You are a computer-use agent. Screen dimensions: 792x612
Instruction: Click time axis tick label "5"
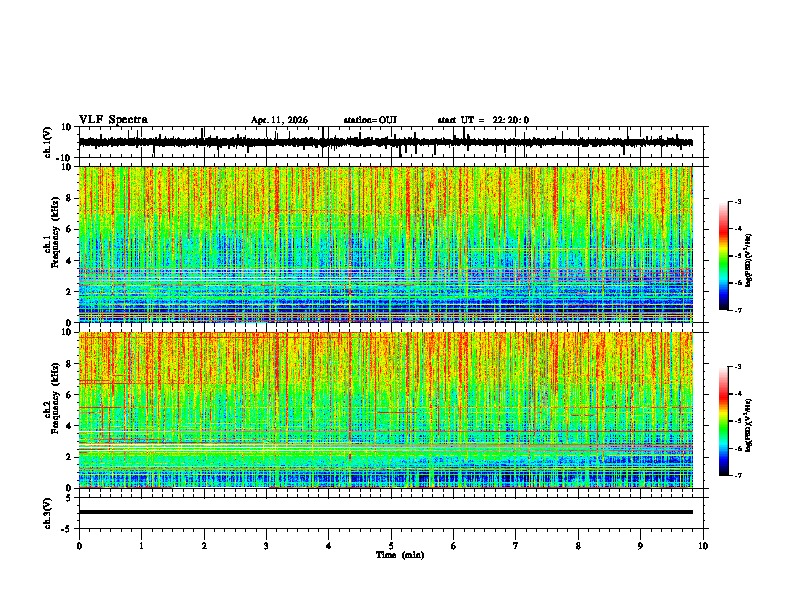click(x=391, y=546)
